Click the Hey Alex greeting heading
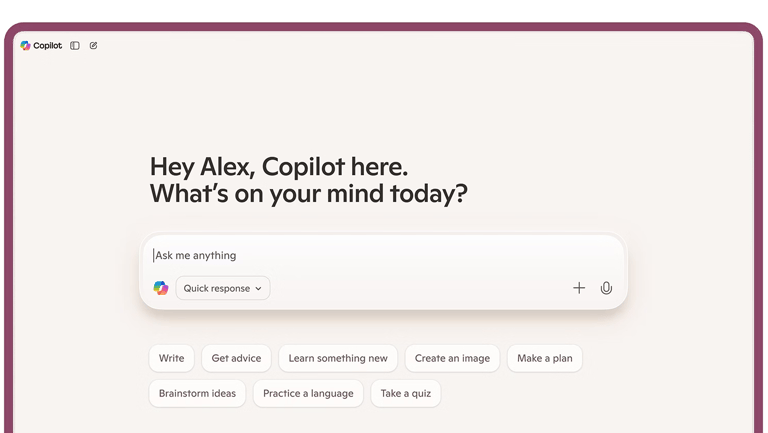 [x=309, y=180]
